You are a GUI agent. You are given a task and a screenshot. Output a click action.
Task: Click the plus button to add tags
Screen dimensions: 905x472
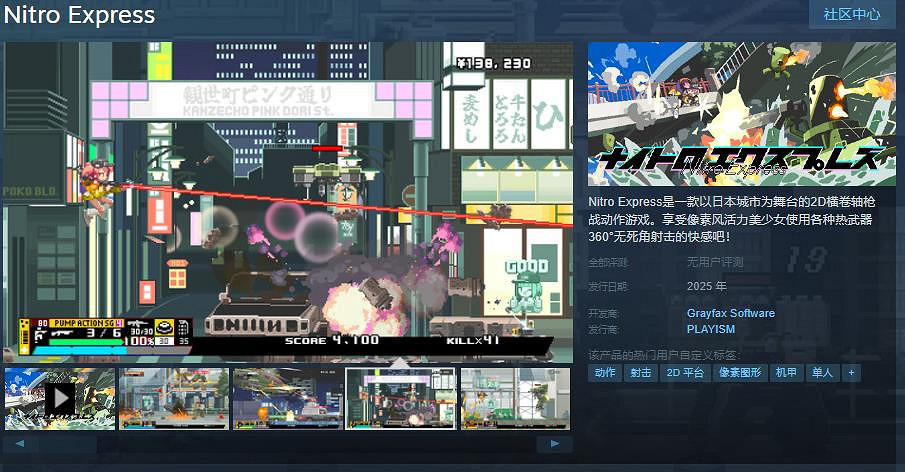pyautogui.click(x=851, y=373)
